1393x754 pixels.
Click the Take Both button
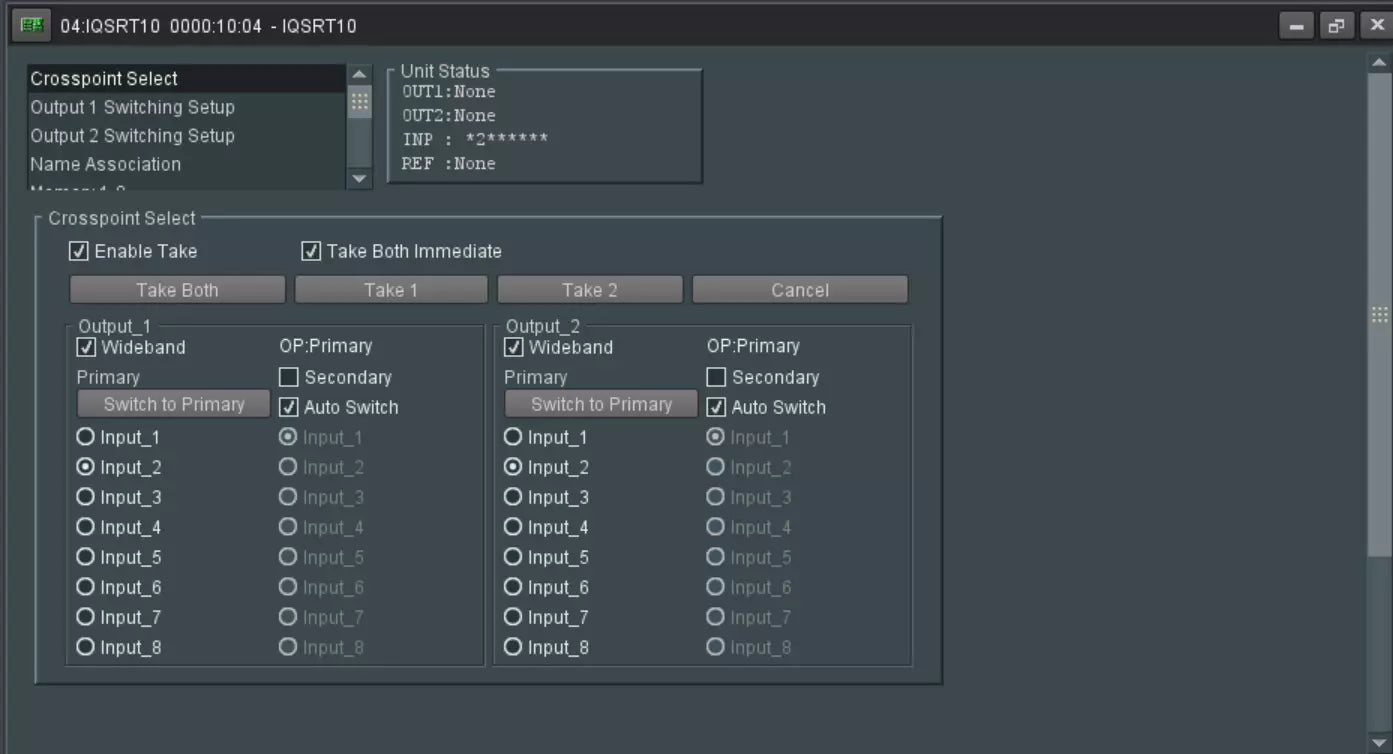point(177,290)
